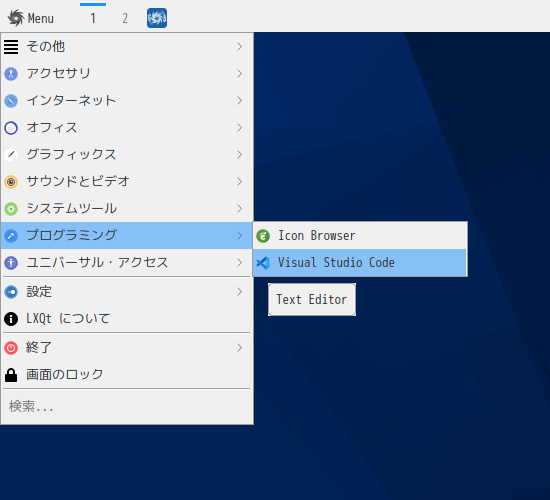The height and width of the screenshot is (500, 550).
Task: Launch Visual Studio Code from submenu
Action: [360, 263]
